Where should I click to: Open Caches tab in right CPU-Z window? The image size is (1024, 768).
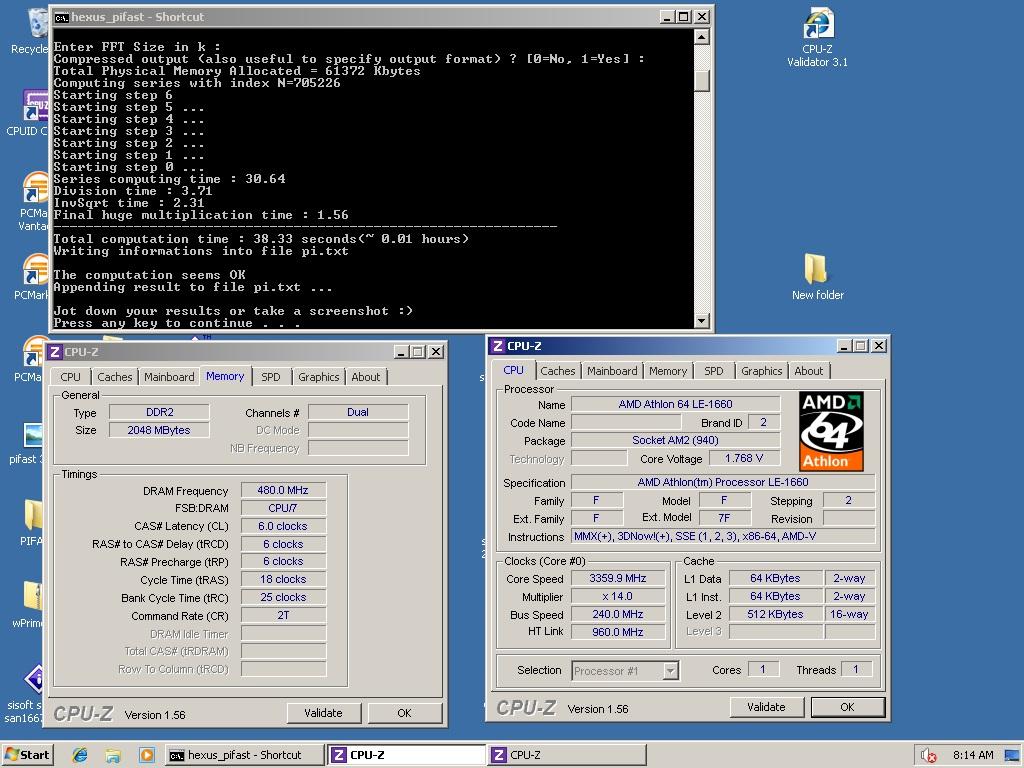coord(558,371)
